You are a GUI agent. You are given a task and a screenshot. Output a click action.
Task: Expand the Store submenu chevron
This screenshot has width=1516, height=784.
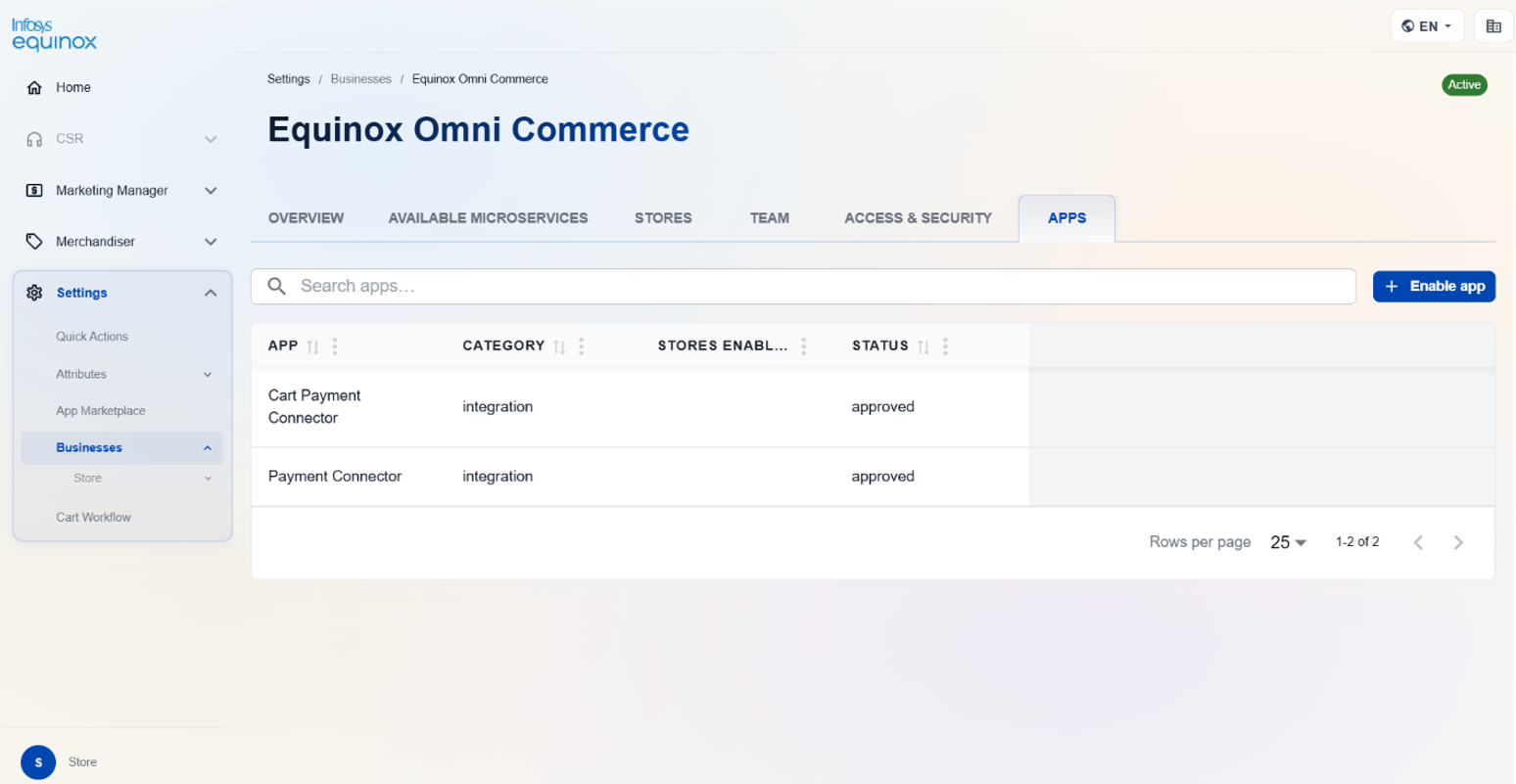pyautogui.click(x=208, y=479)
